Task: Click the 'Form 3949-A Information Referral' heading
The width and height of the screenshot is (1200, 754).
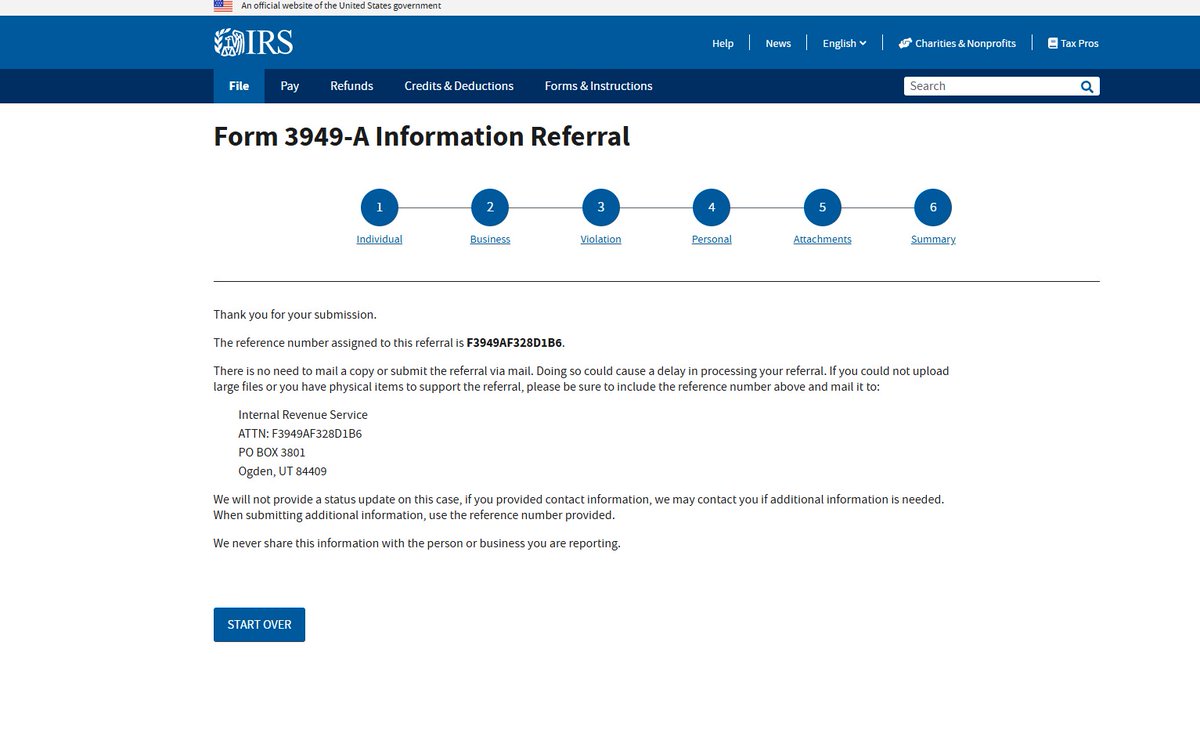Action: click(x=422, y=137)
